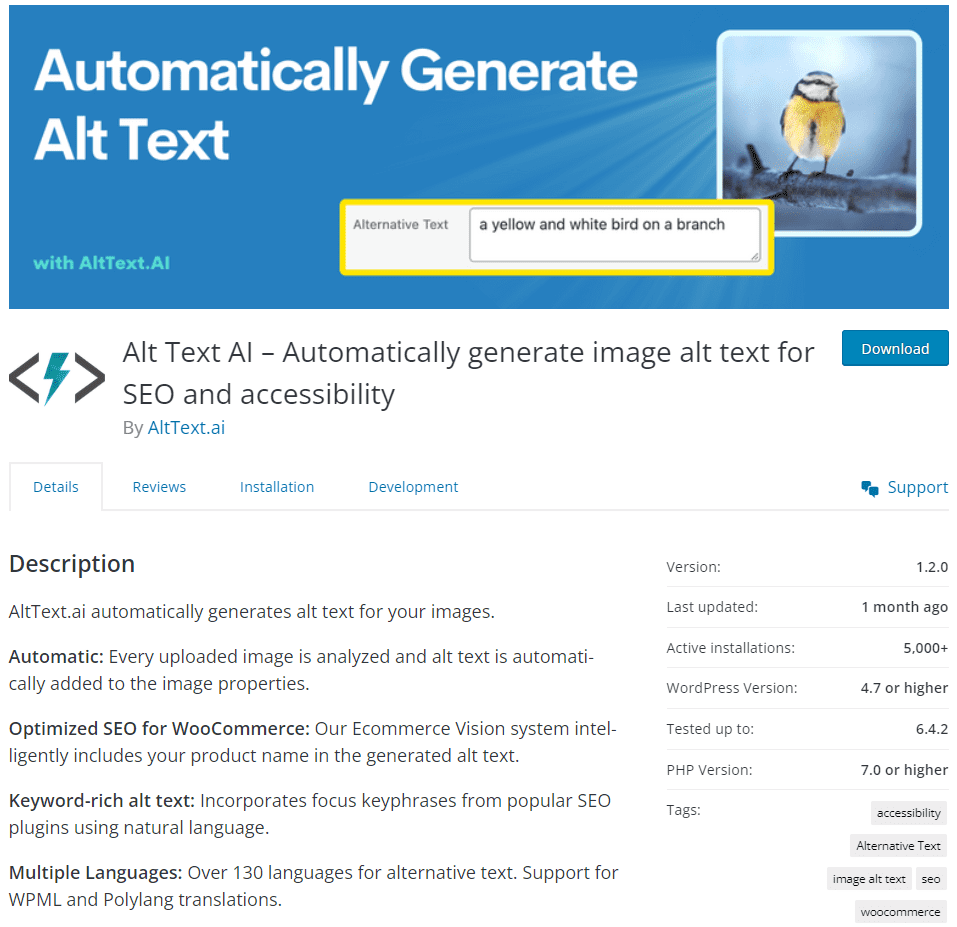The height and width of the screenshot is (927, 957).
Task: Open the Installation tab
Action: tap(277, 487)
